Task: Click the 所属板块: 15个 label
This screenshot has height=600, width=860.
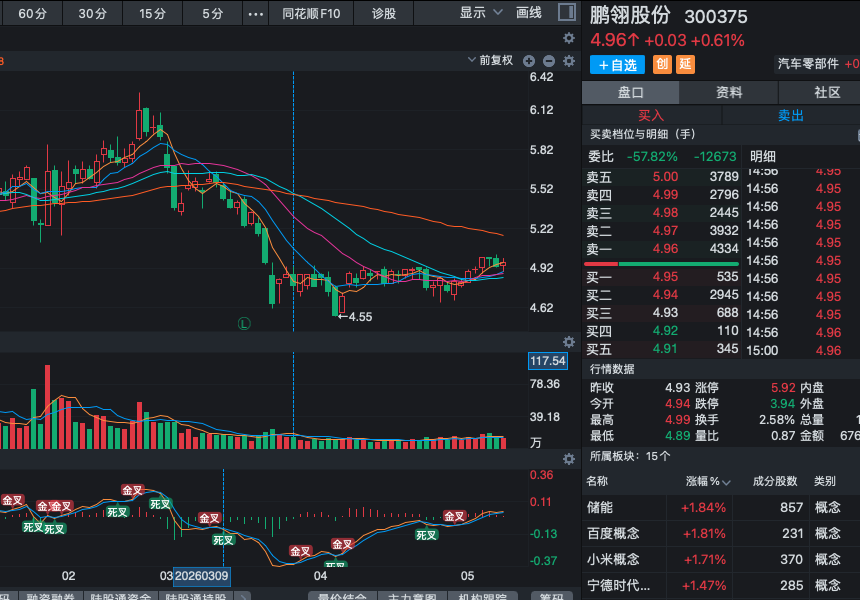Action: [x=630, y=456]
